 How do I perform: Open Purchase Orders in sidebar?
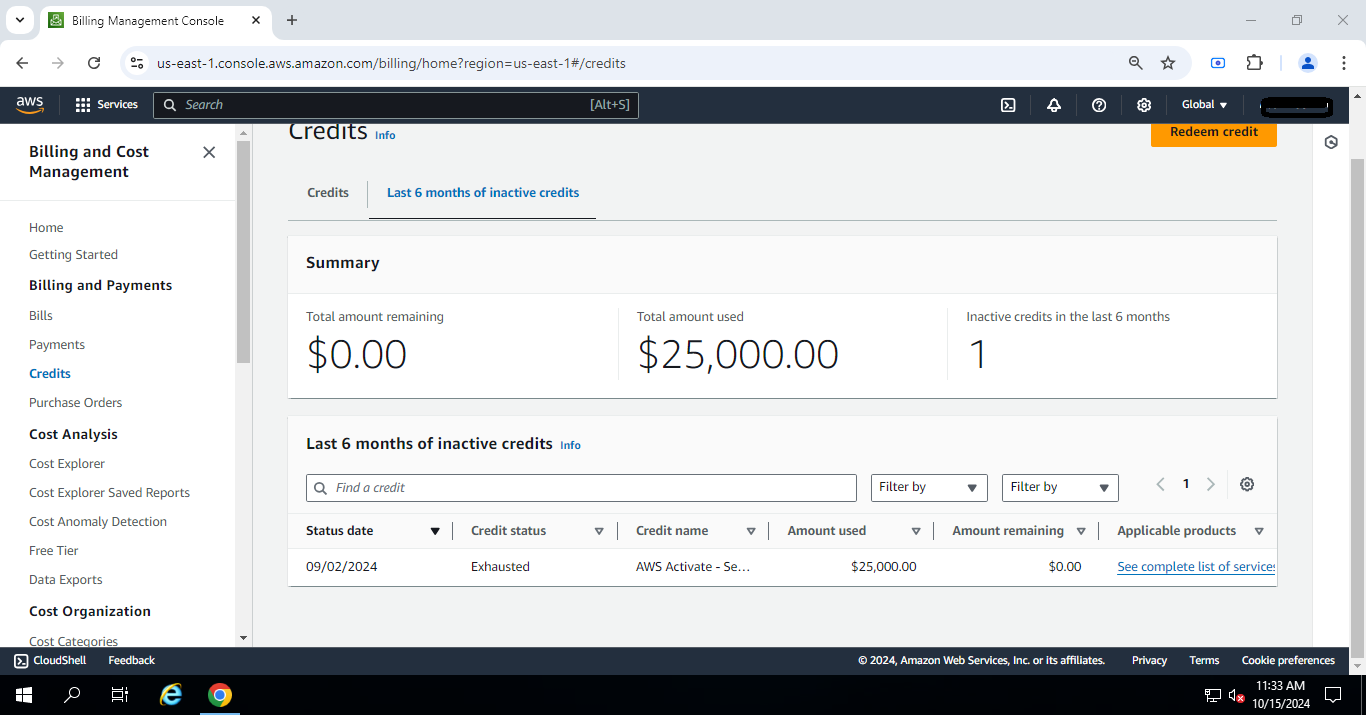pyautogui.click(x=76, y=403)
